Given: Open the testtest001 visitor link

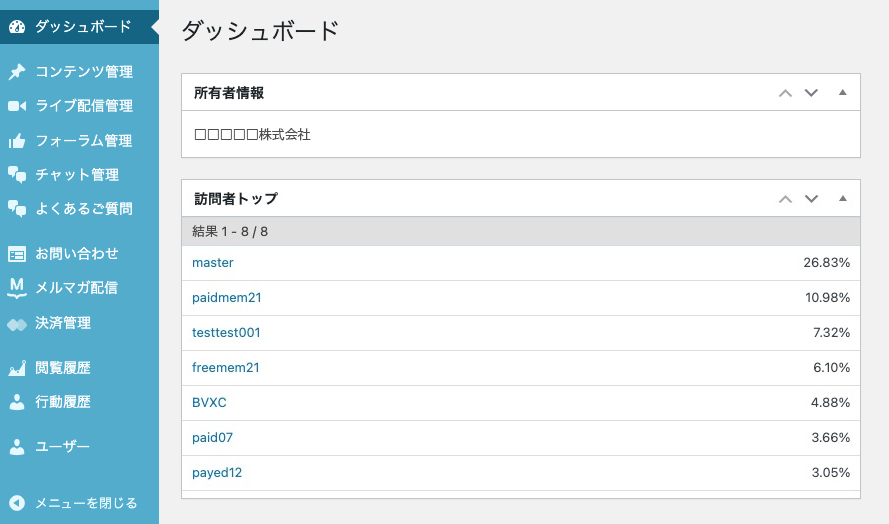Looking at the screenshot, I should pos(226,333).
